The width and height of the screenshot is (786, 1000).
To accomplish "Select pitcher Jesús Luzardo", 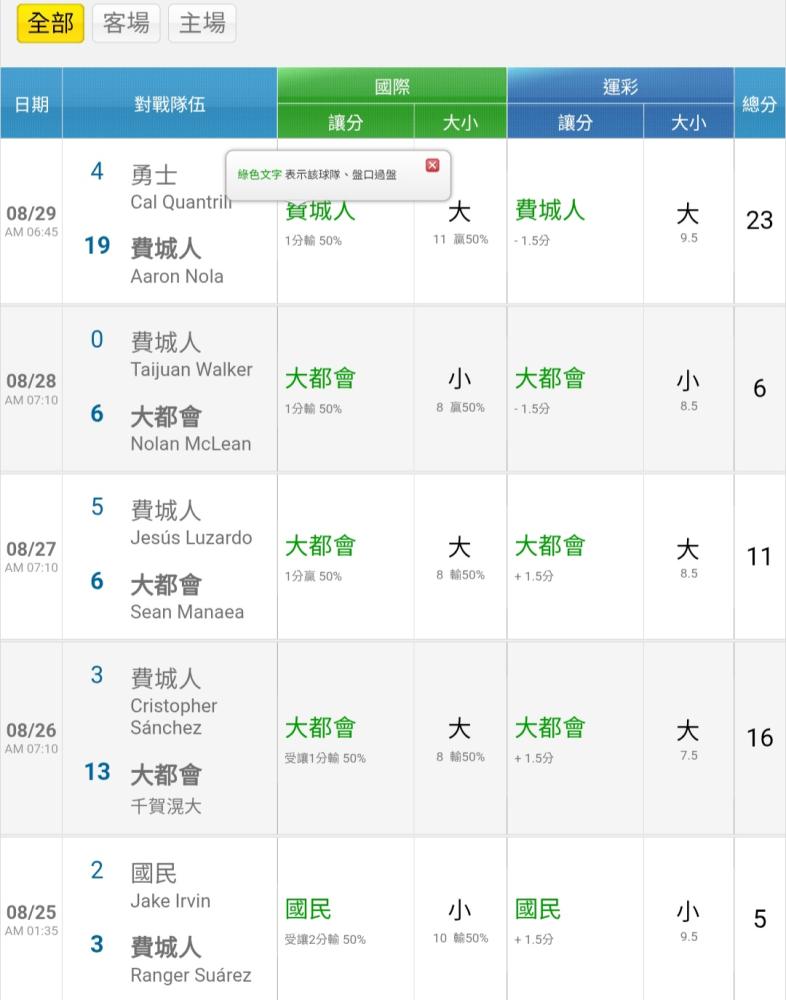I will click(191, 537).
